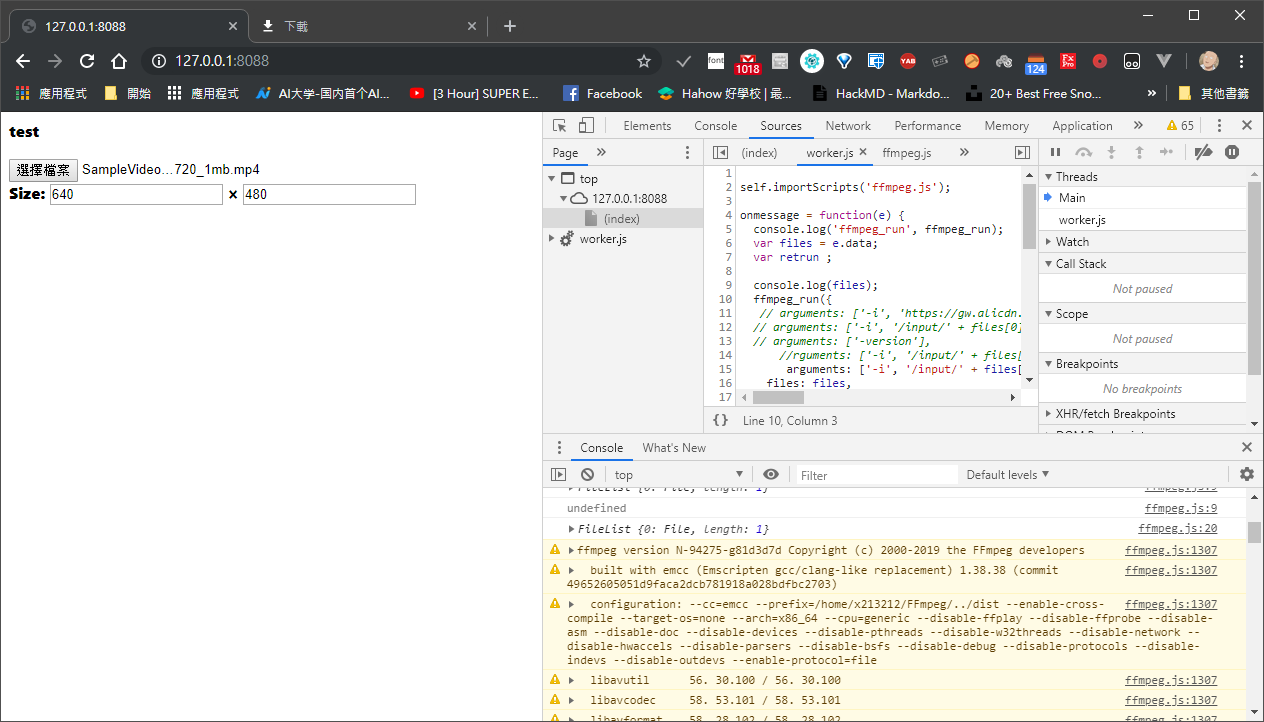Open console settings gear icon

pos(1246,475)
